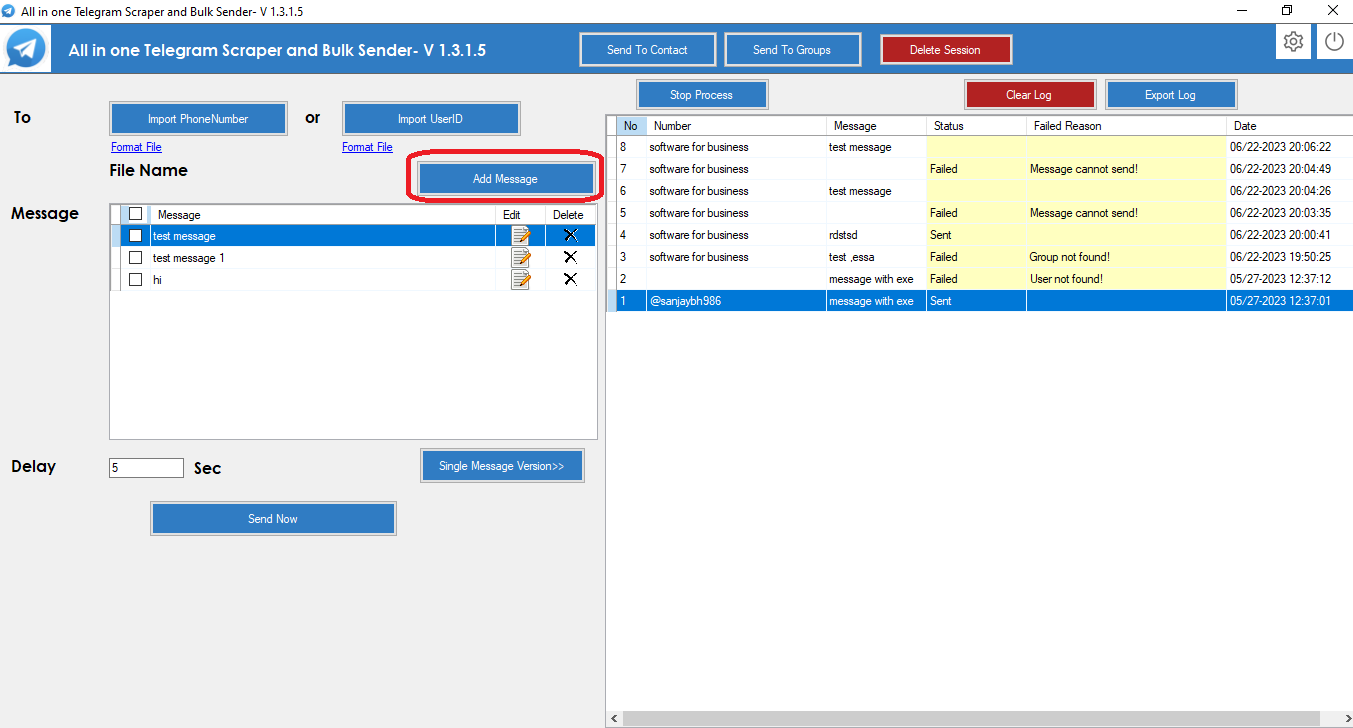Viewport: 1353px width, 728px height.
Task: Click the red Delete Session button
Action: (x=945, y=48)
